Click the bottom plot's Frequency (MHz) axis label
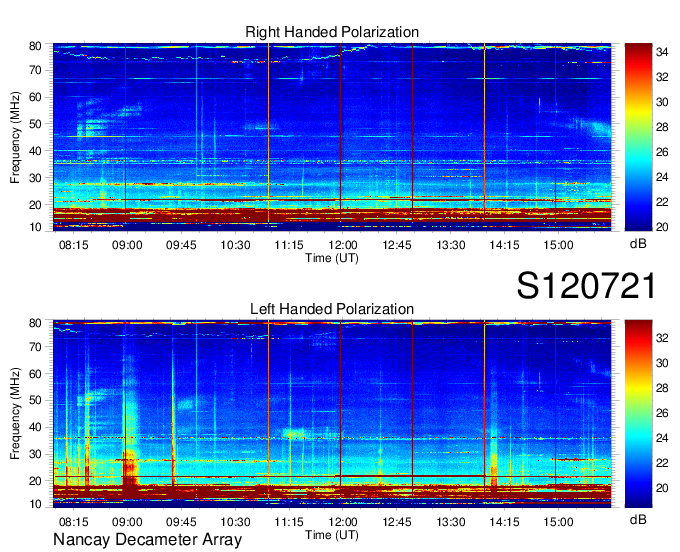This screenshot has width=680, height=552. coord(15,414)
